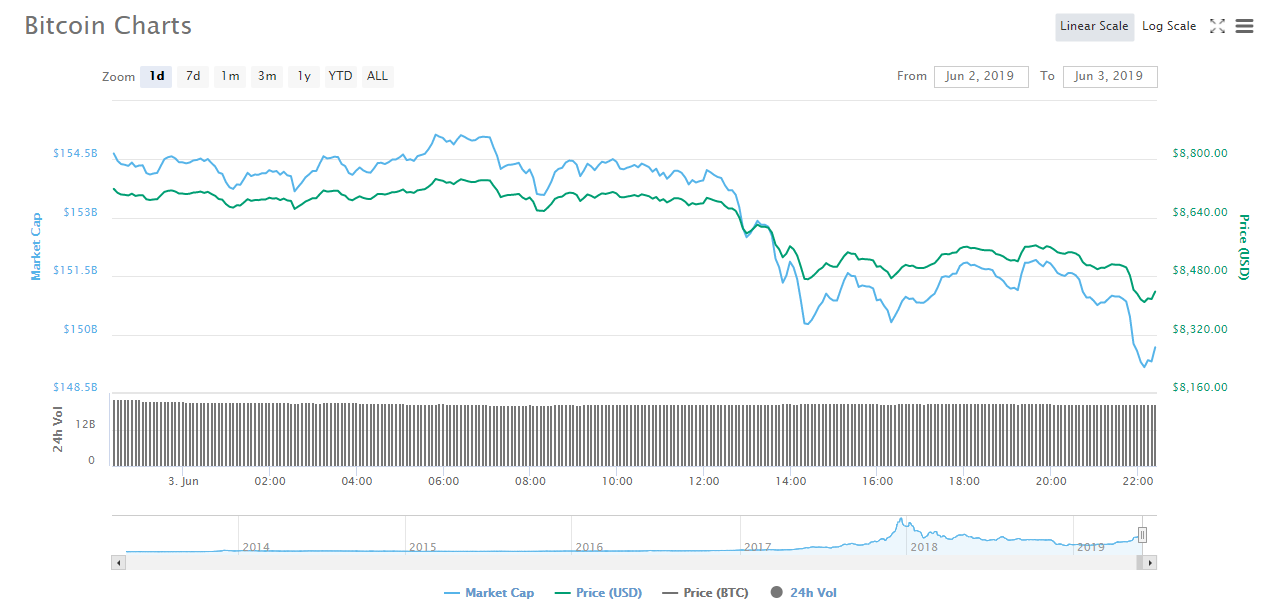Select the 7d zoom range
The height and width of the screenshot is (608, 1262).
193,76
